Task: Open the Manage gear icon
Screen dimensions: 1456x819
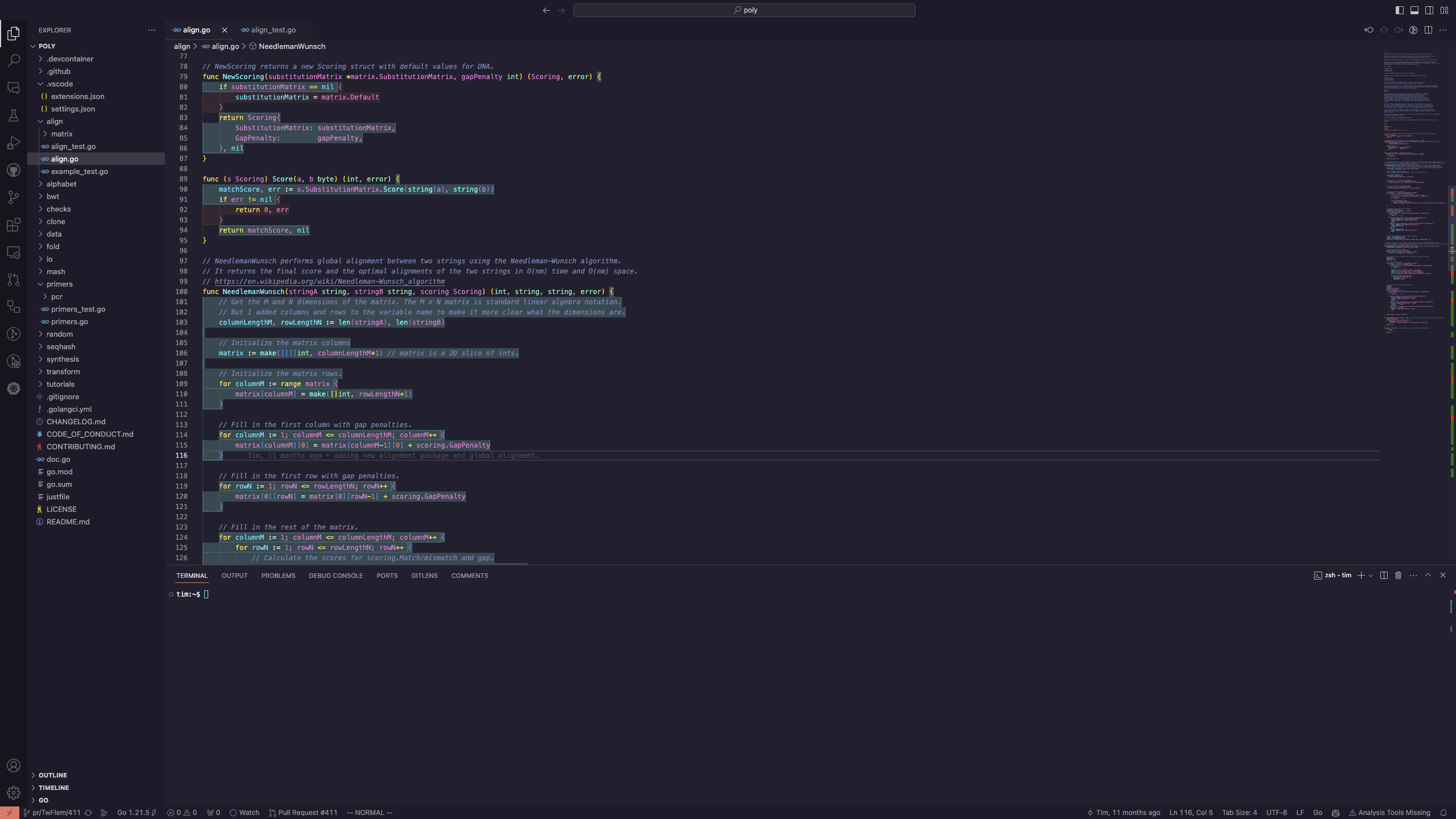Action: coord(14,792)
